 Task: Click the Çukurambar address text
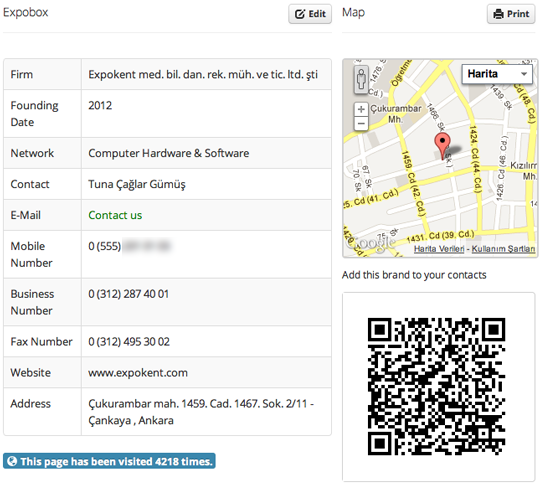click(x=201, y=412)
